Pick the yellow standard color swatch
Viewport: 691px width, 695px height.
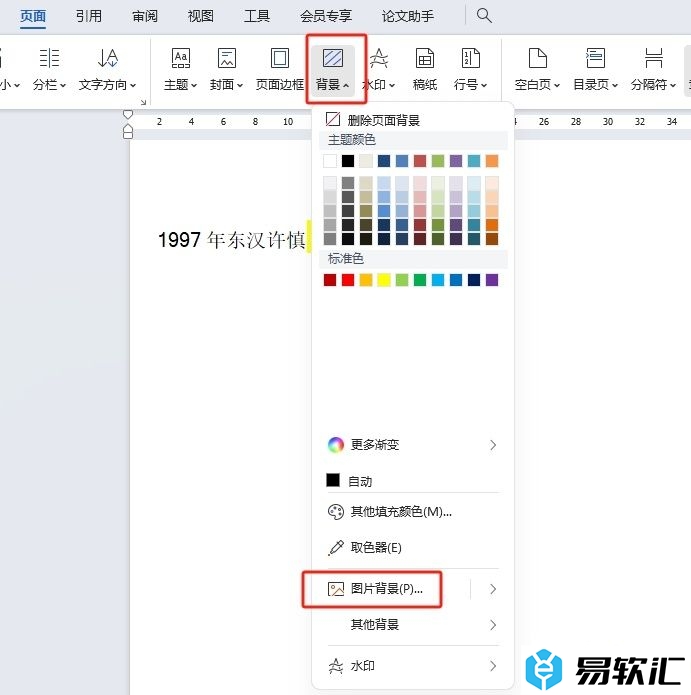[384, 280]
